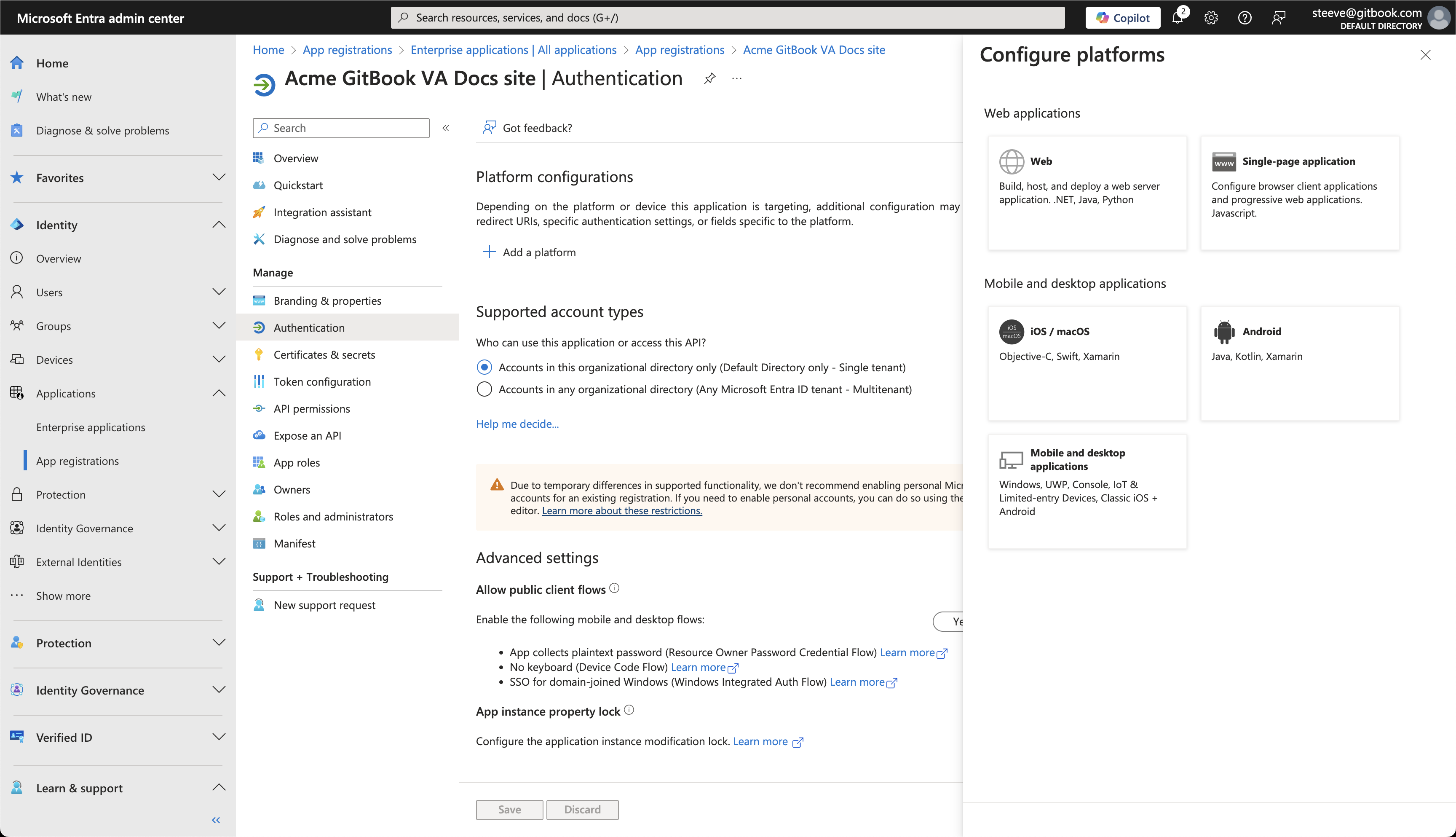1456x837 pixels.
Task: Open Token configuration
Action: pos(322,381)
